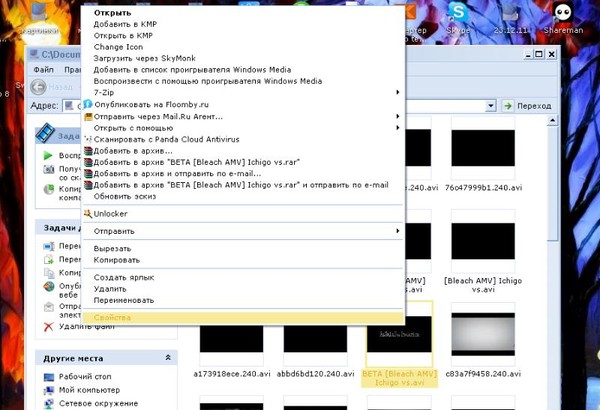This screenshot has height=410, width=600.
Task: Click the CD copy icon in tasks
Action: pyautogui.click(x=49, y=189)
